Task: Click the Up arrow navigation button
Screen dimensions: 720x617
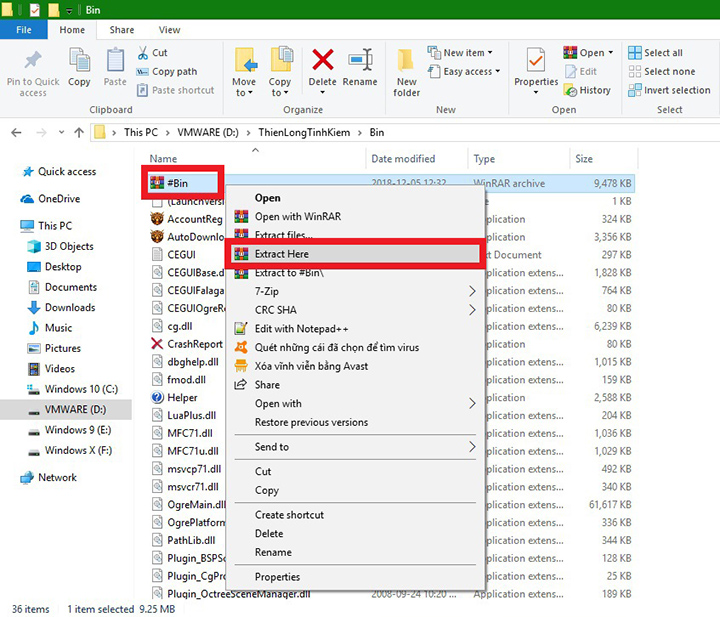Action: (x=79, y=132)
